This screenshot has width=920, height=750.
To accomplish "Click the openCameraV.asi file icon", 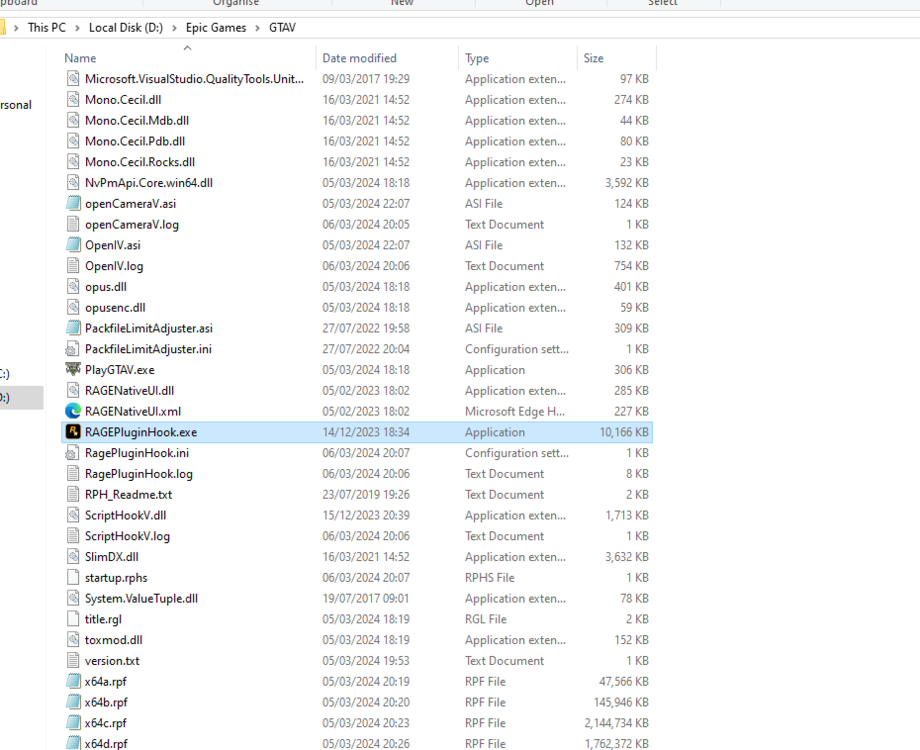I will (x=73, y=204).
